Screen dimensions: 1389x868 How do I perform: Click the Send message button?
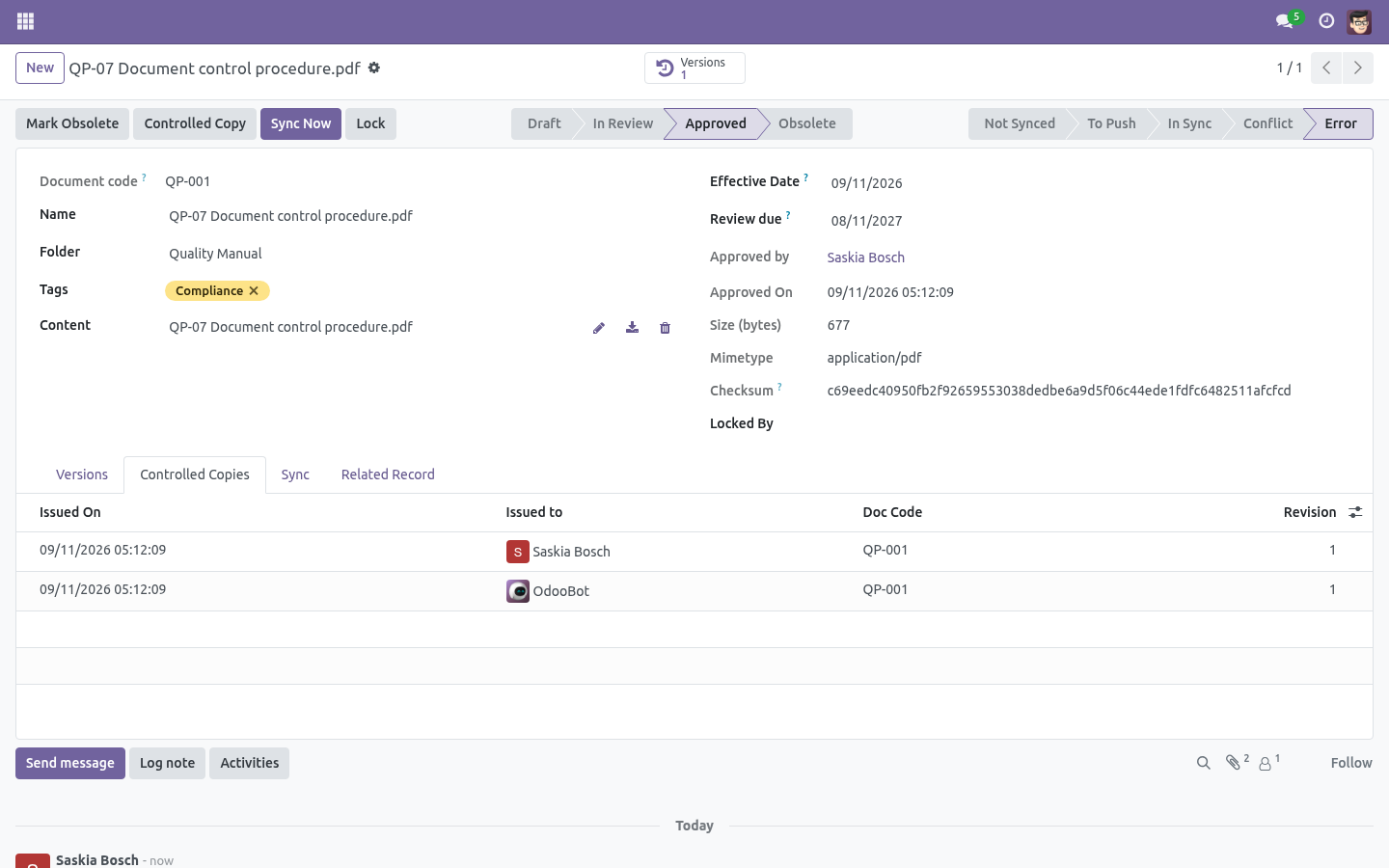click(x=70, y=763)
